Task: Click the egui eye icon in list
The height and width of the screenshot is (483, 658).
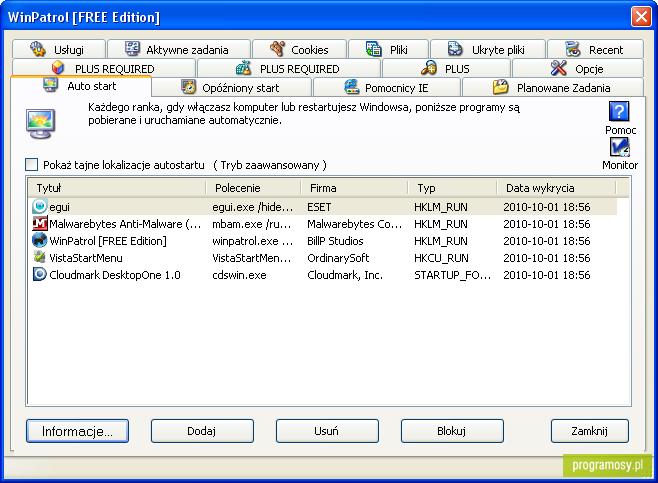Action: click(39, 206)
